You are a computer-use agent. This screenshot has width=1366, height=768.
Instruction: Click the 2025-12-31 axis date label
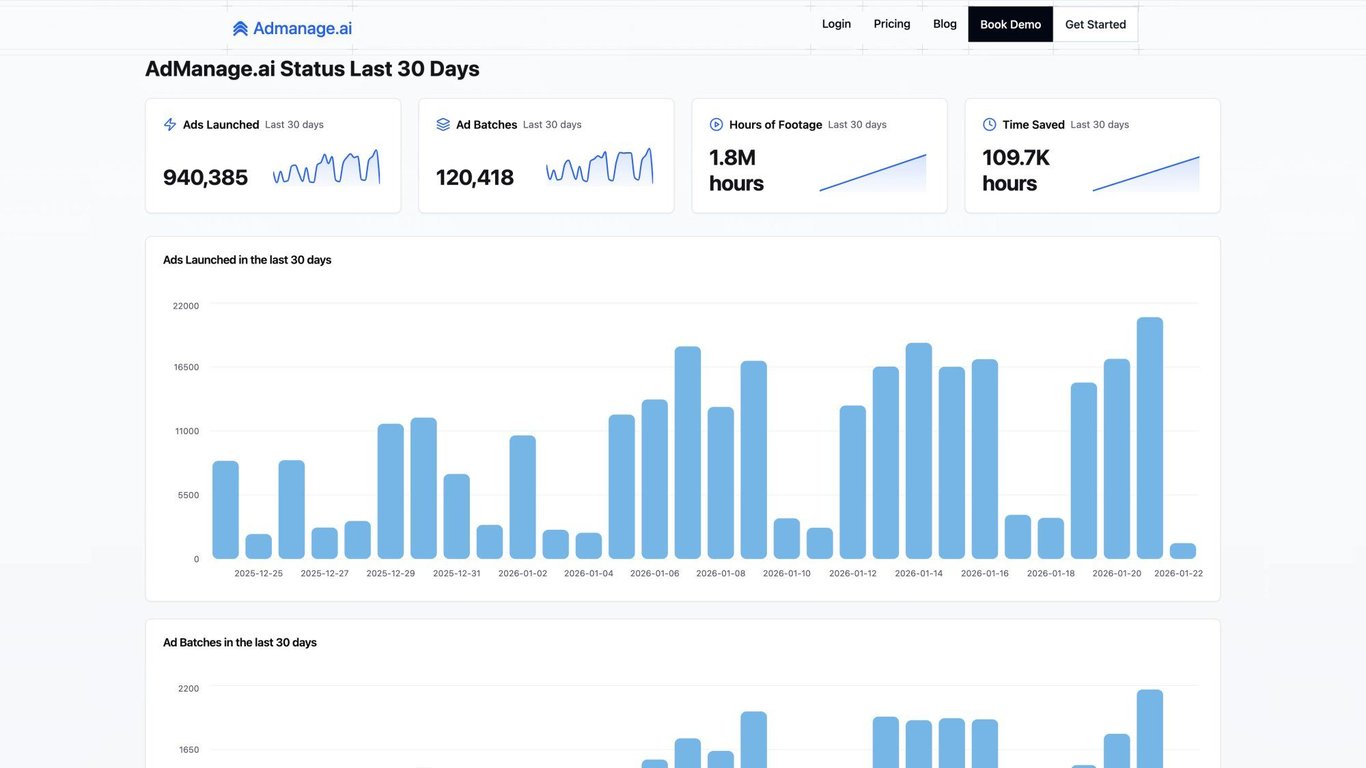457,574
